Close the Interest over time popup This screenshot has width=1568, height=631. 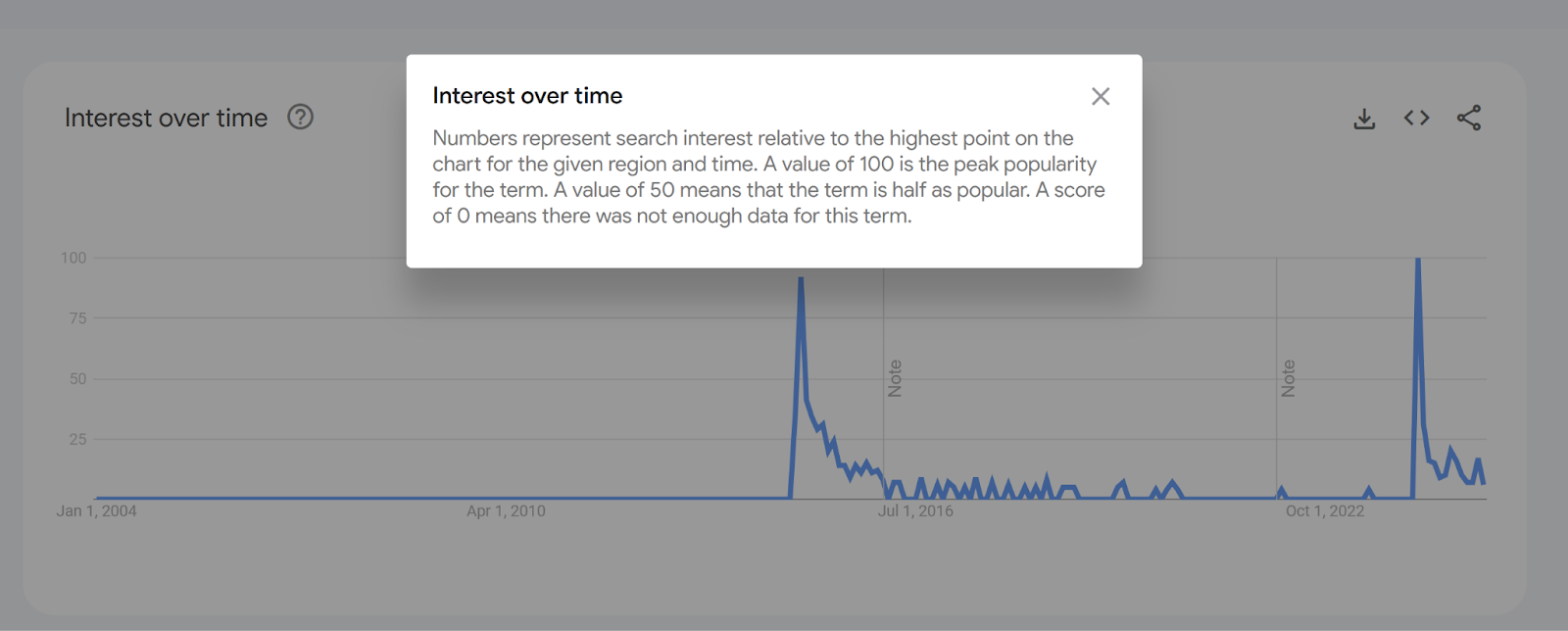pos(1101,96)
